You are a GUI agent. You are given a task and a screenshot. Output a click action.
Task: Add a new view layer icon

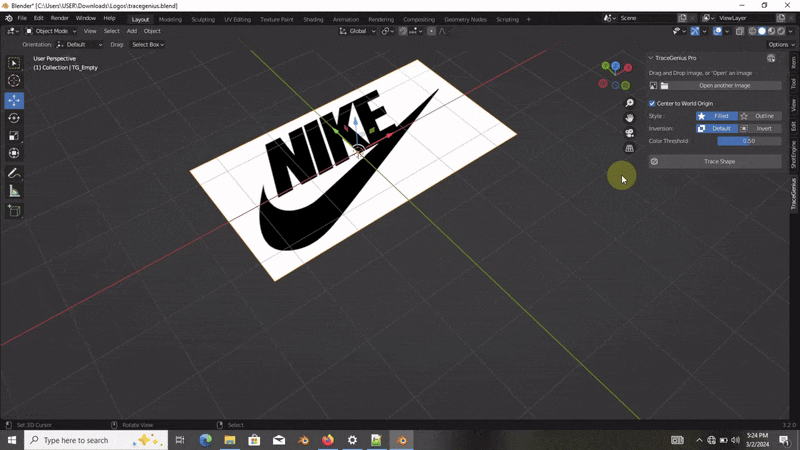pyautogui.click(x=781, y=18)
